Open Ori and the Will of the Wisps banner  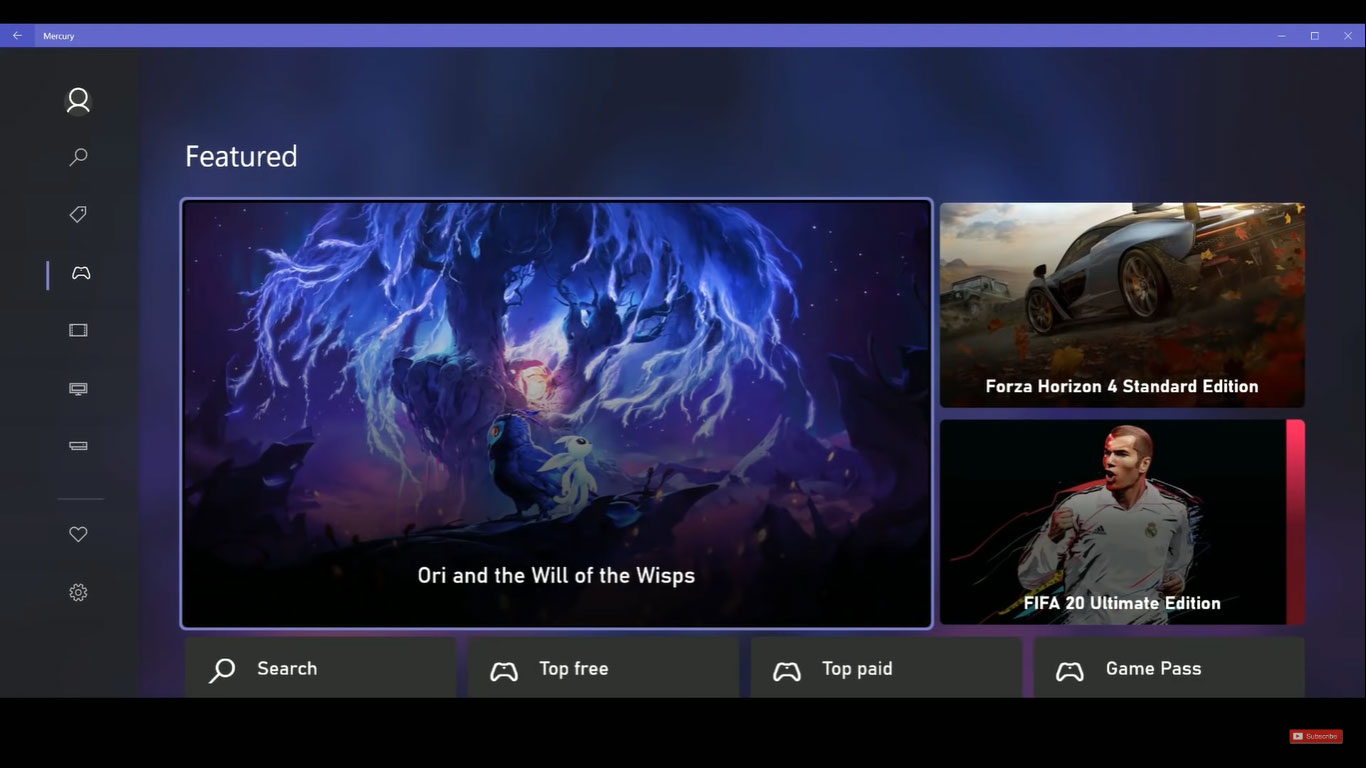(x=556, y=414)
